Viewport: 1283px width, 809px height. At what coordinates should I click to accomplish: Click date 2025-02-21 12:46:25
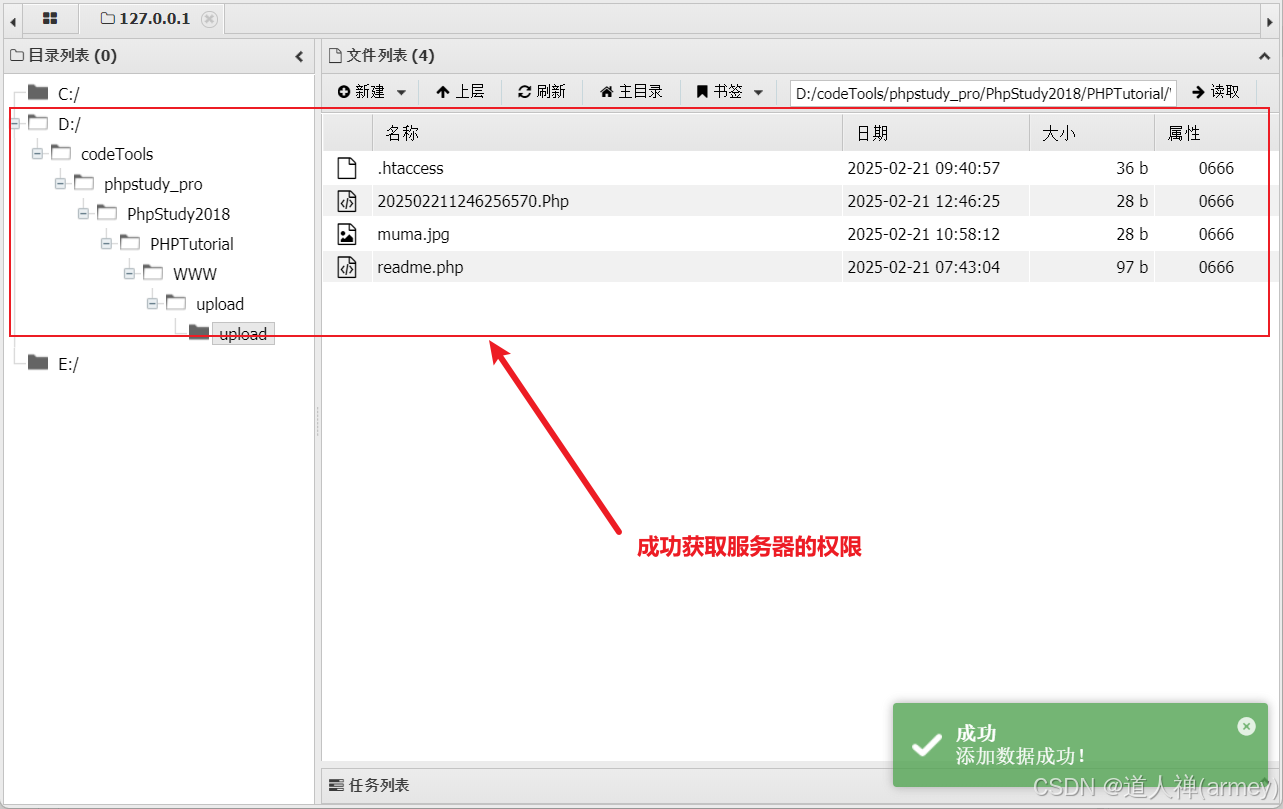coord(923,201)
